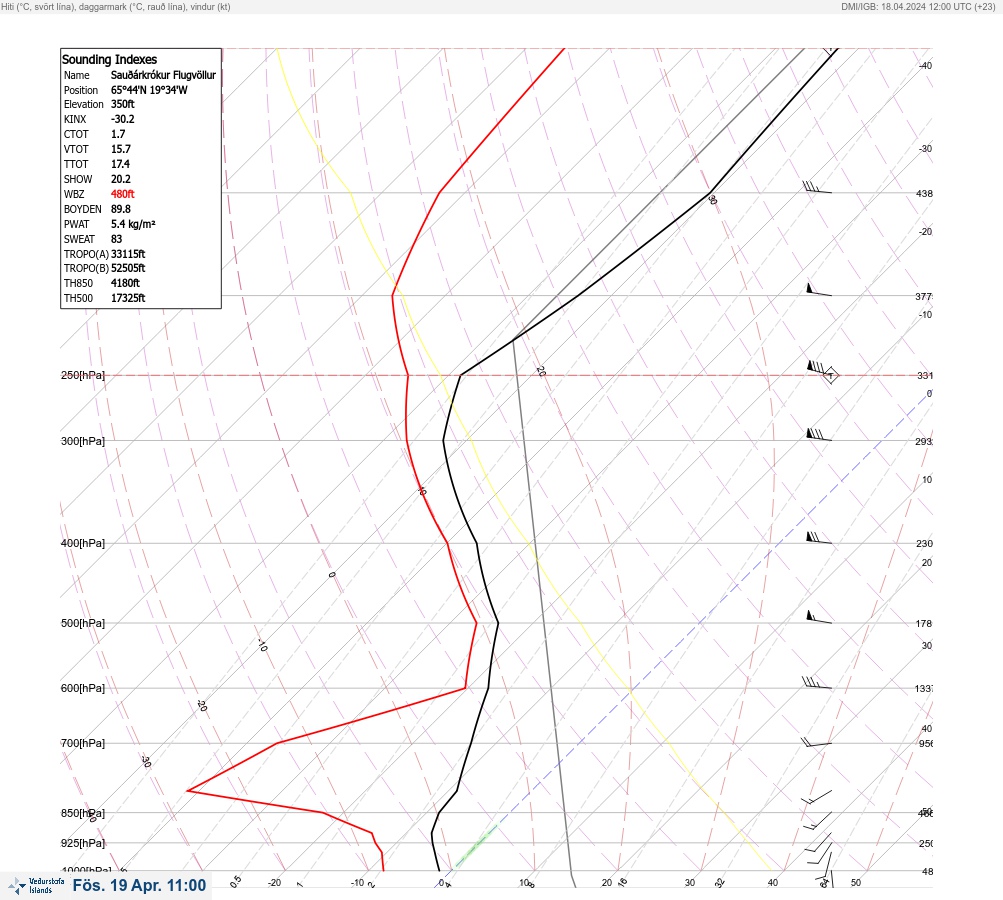The width and height of the screenshot is (1003, 900).
Task: Click the wind barb beside the 377 height line
Action: [x=819, y=290]
